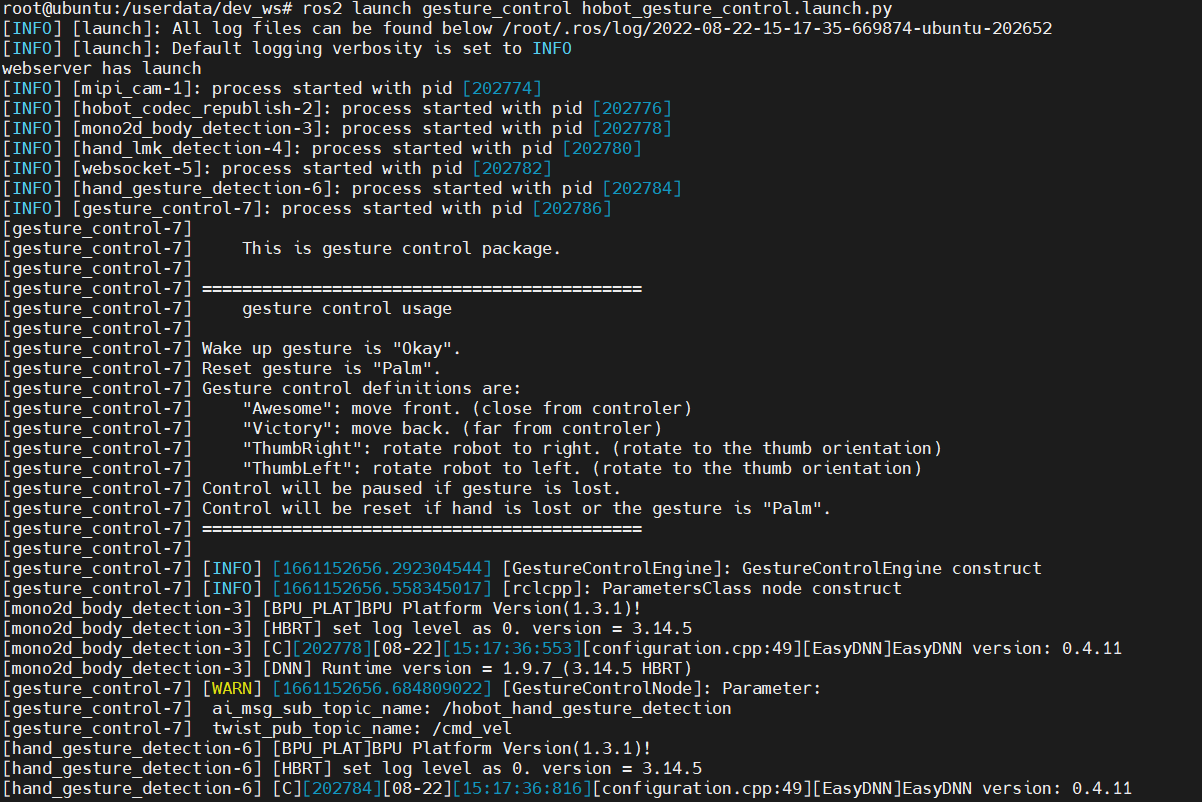Click the "Awesome" move front definition

coord(466,409)
